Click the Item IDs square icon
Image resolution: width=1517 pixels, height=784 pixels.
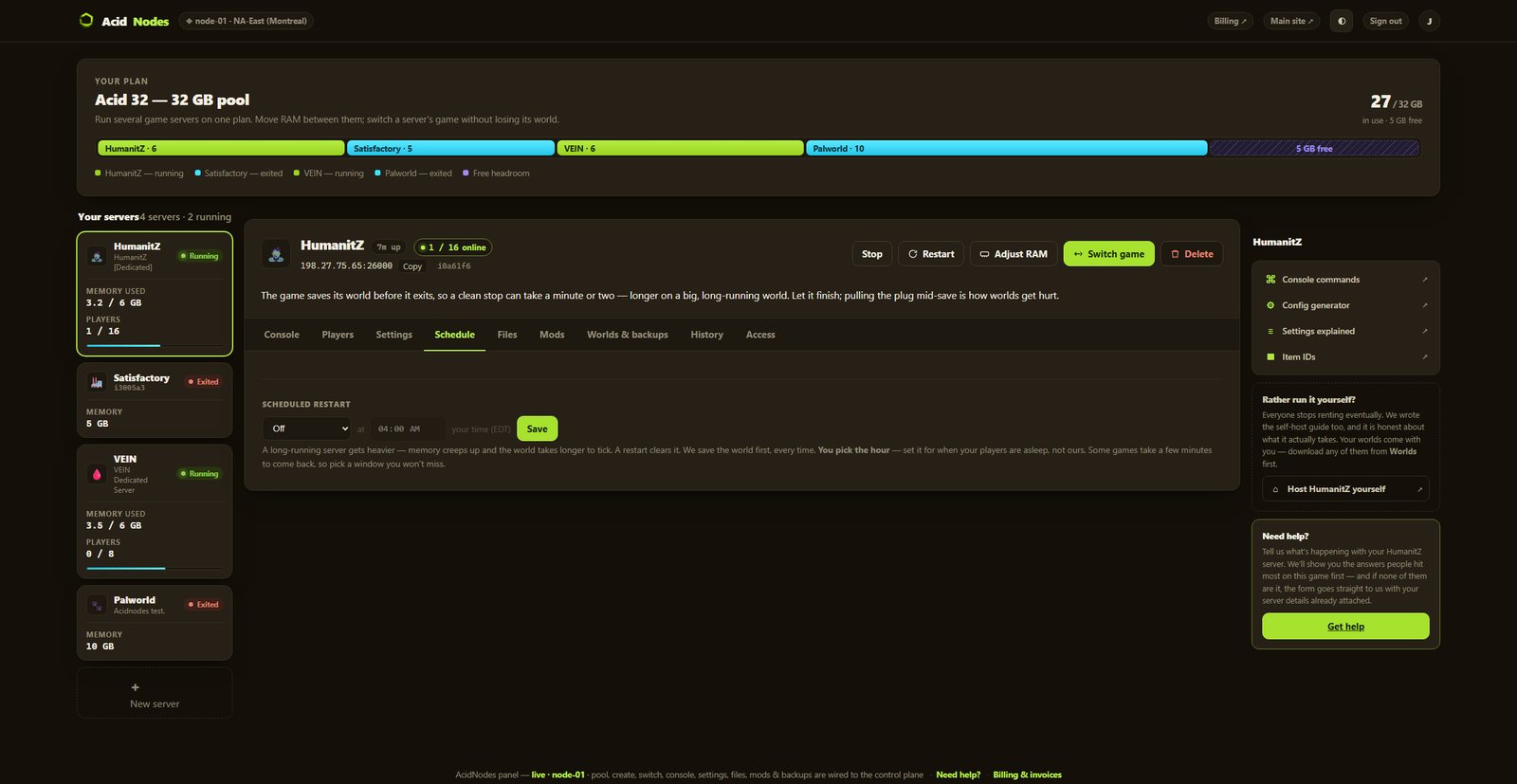coord(1270,356)
